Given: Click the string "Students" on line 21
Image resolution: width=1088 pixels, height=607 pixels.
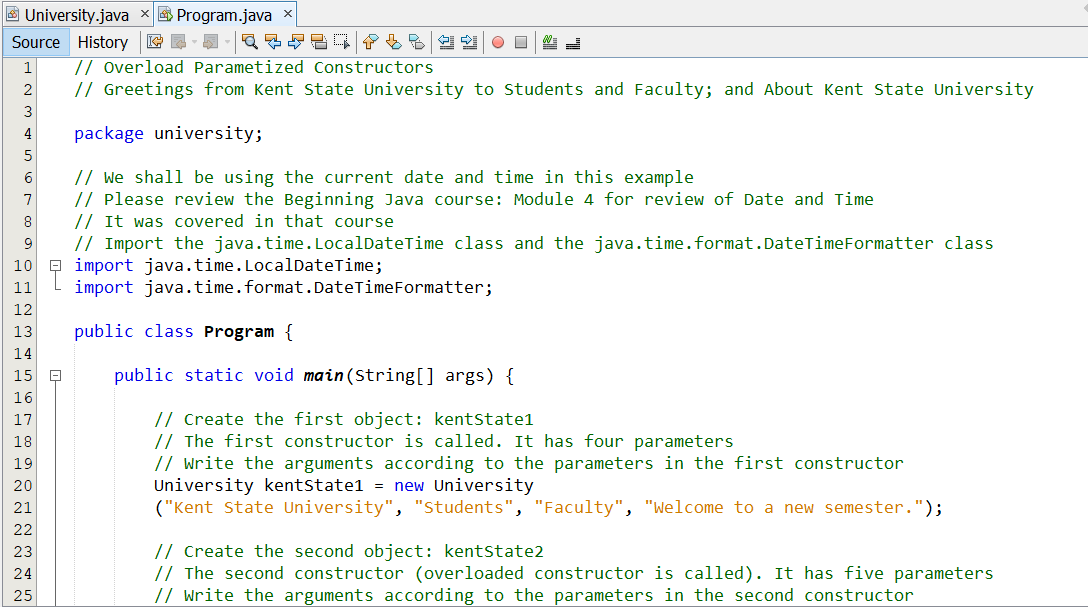Looking at the screenshot, I should click(x=464, y=507).
